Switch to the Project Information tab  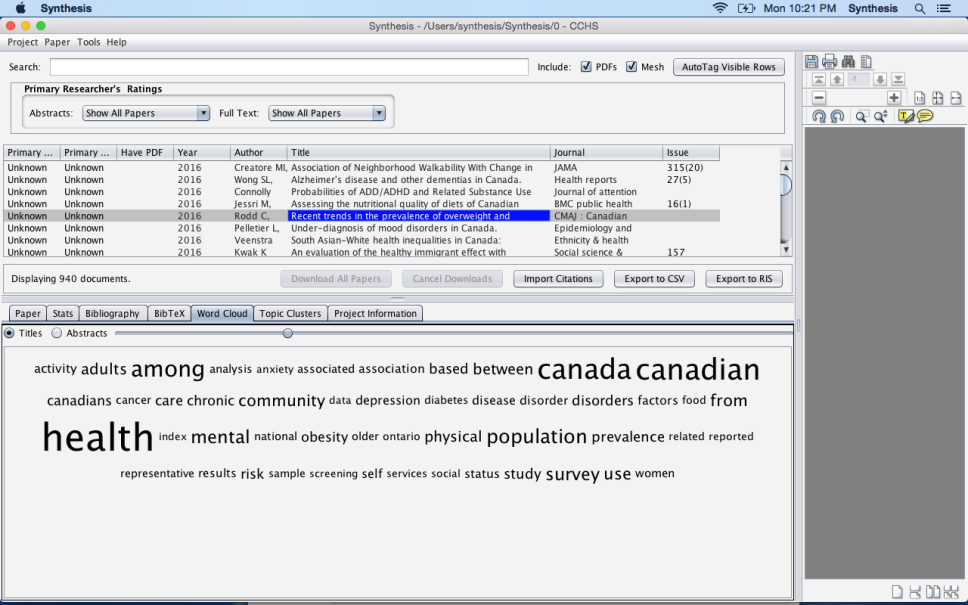click(x=375, y=314)
